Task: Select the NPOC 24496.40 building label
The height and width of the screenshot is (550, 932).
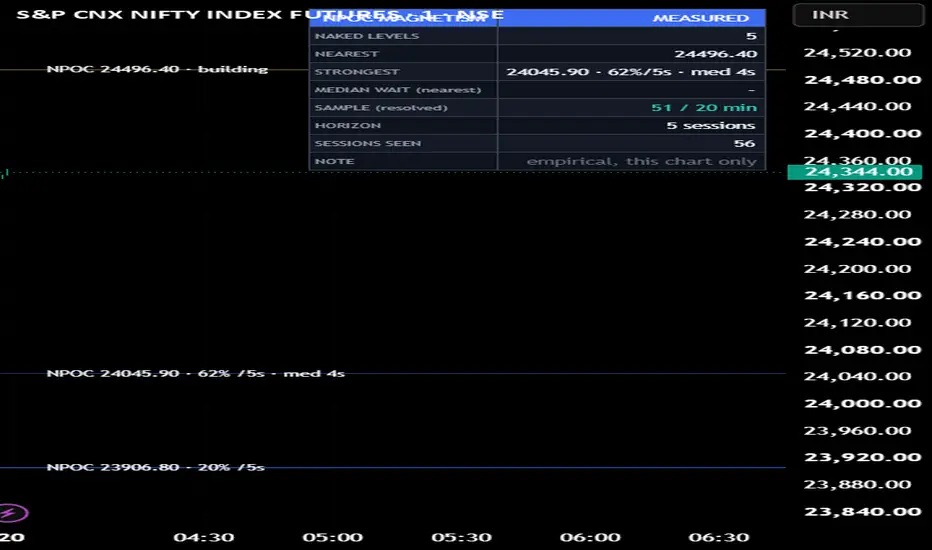Action: coord(158,69)
